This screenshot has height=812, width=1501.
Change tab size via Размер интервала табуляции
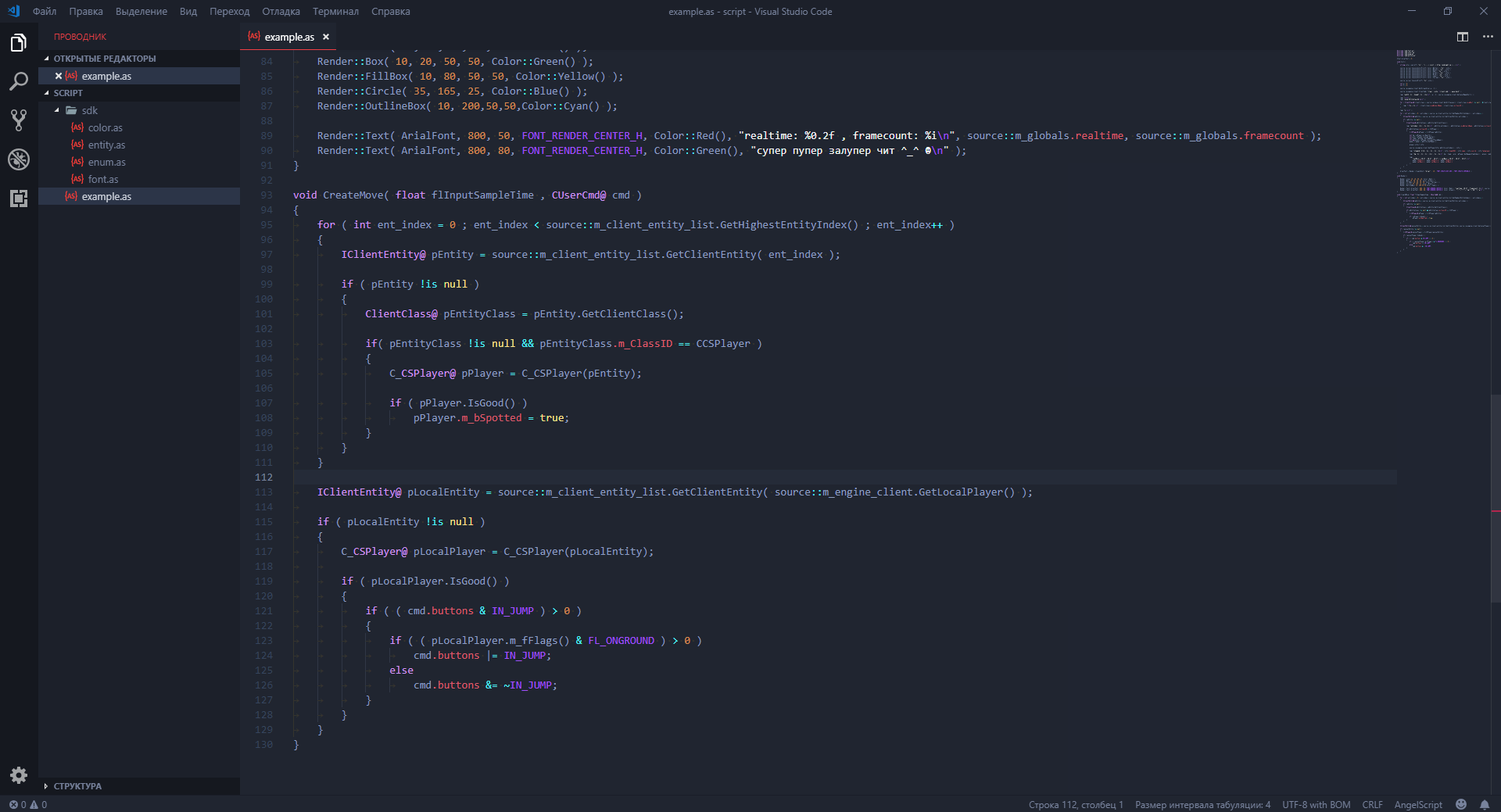coord(1202,804)
